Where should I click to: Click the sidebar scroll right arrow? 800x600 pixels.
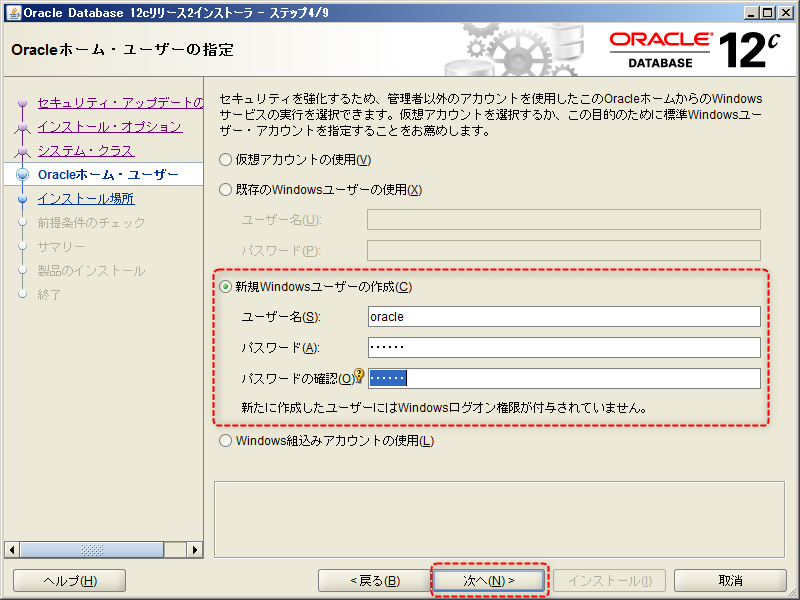coord(194,549)
